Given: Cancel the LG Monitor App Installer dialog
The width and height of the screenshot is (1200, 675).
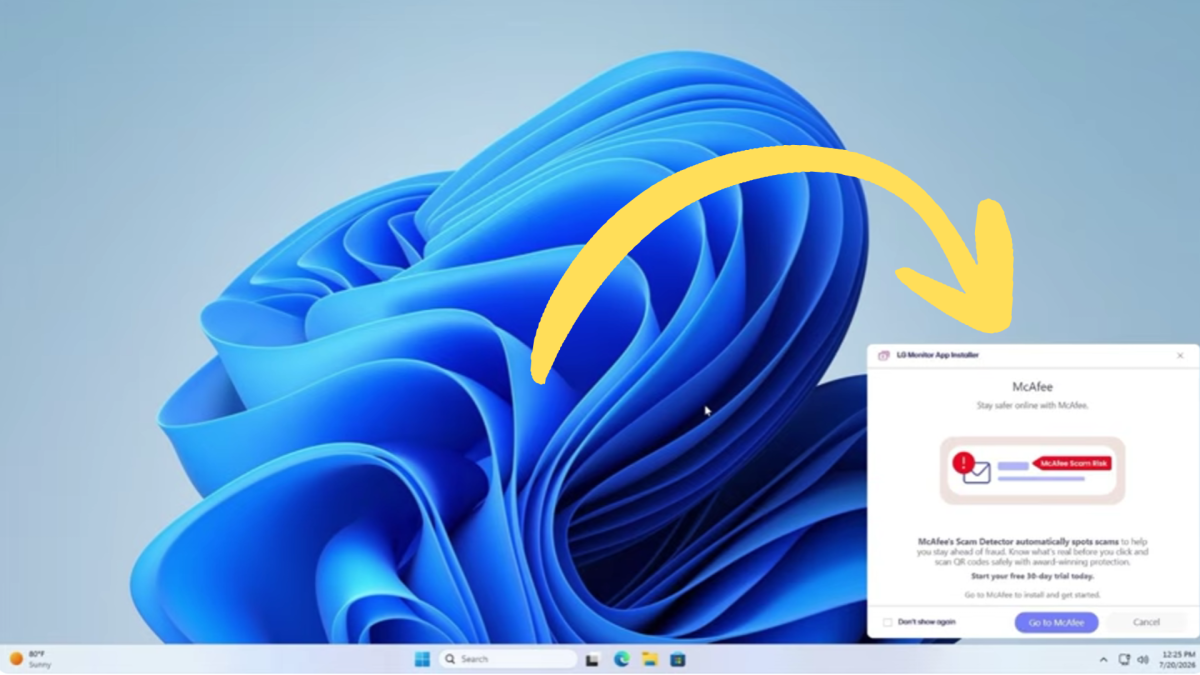Looking at the screenshot, I should pos(1146,622).
